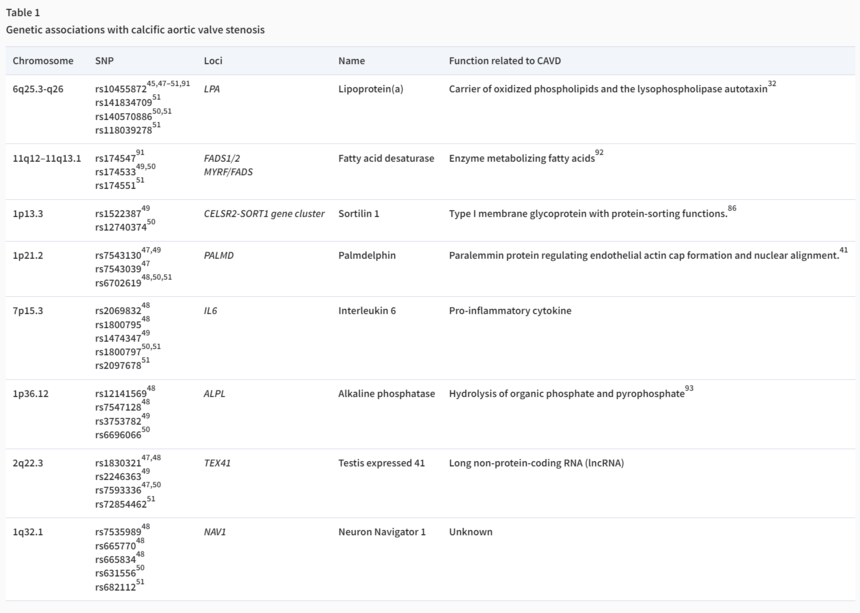Click the 'Table 1' title
The image size is (860, 613).
(x=23, y=13)
